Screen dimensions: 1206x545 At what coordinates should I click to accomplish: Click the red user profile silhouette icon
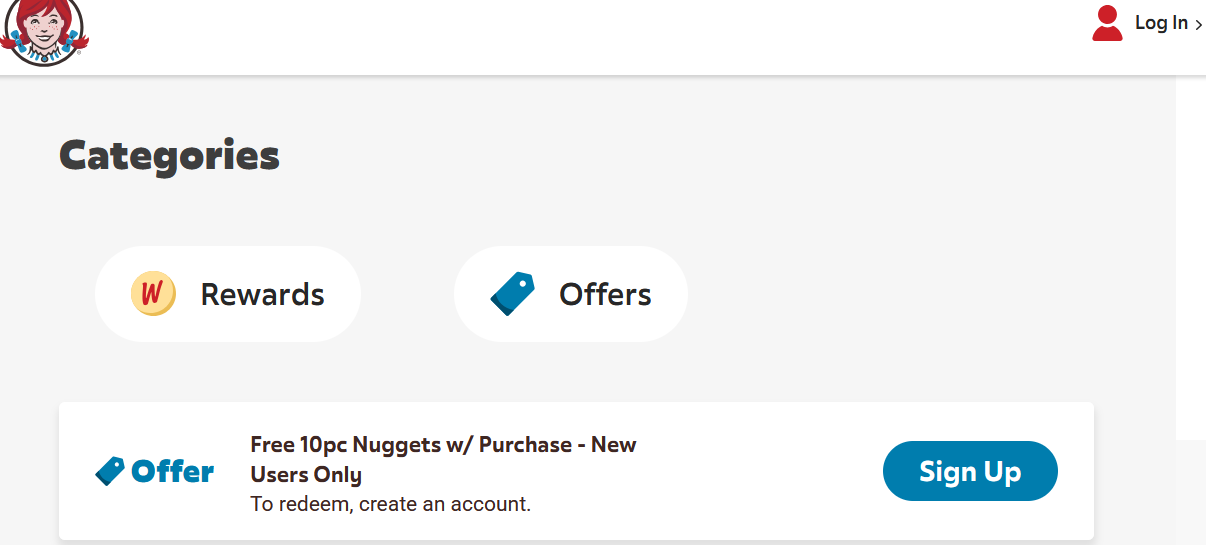tap(1107, 23)
